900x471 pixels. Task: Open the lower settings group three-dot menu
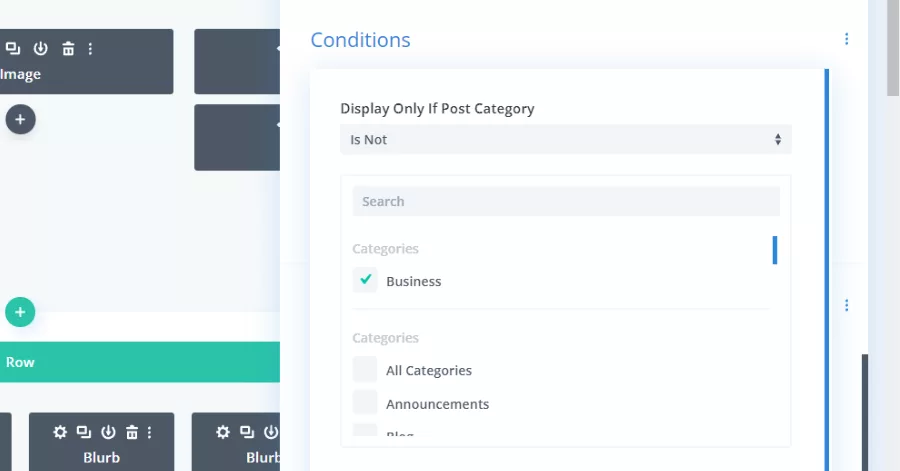[x=846, y=305]
